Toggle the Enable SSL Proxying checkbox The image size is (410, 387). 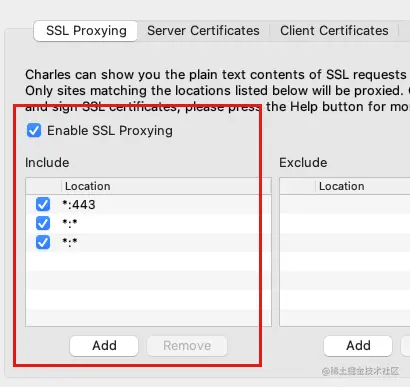tap(34, 130)
